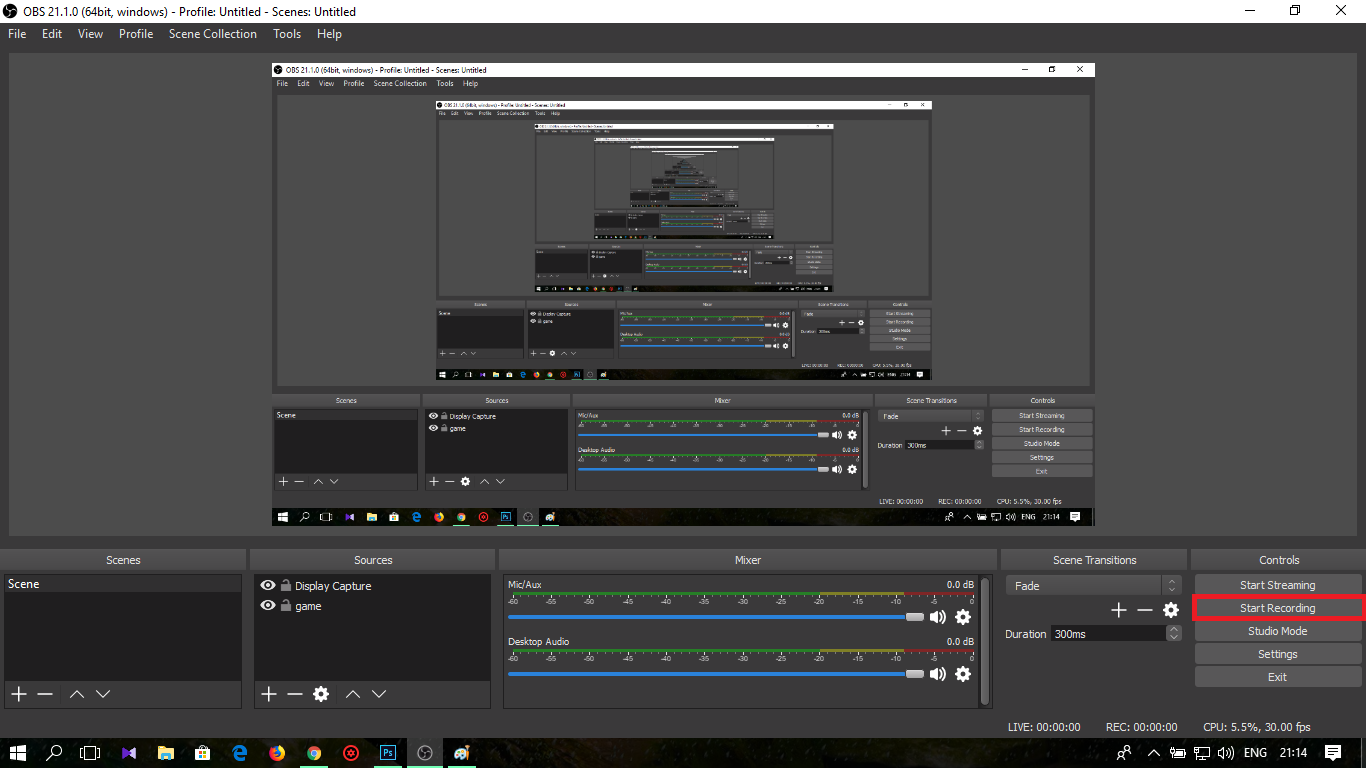
Task: Select the 'Scene' entry in Scenes list
Action: (x=123, y=584)
